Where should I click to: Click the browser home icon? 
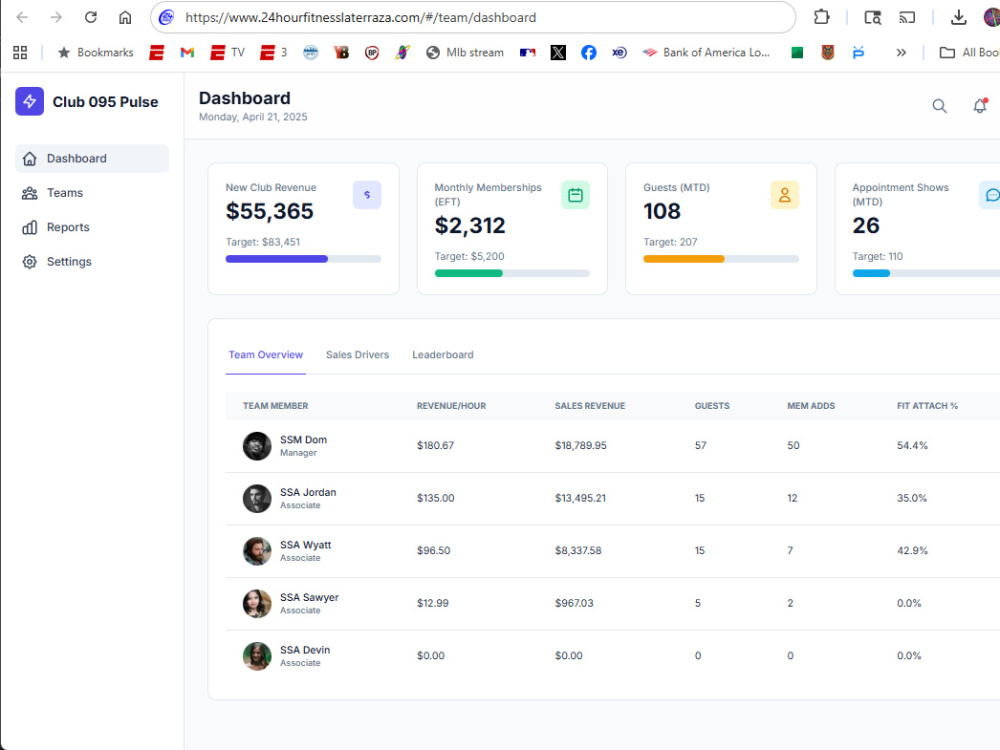click(x=125, y=17)
